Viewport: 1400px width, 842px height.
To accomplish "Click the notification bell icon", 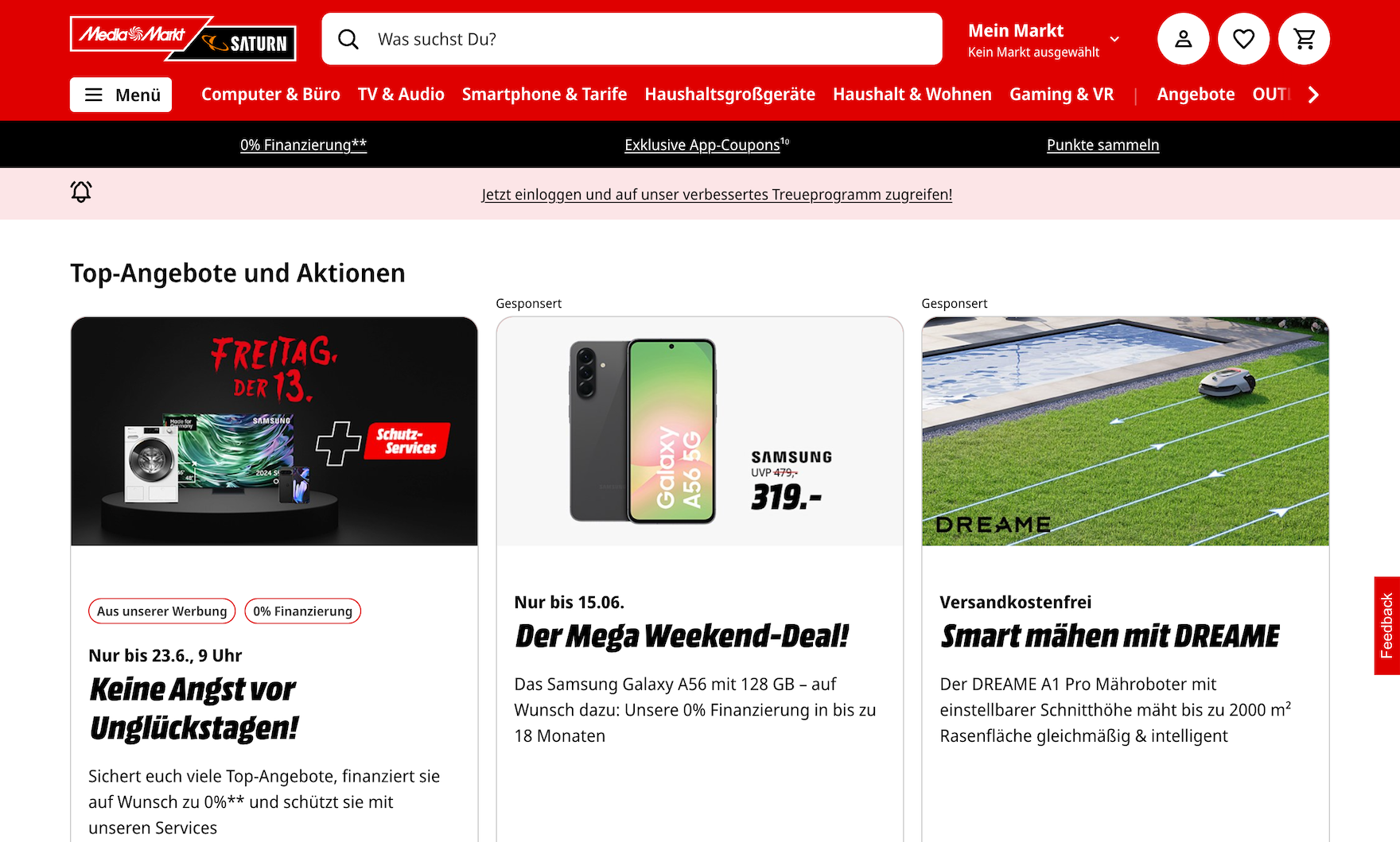I will [81, 192].
